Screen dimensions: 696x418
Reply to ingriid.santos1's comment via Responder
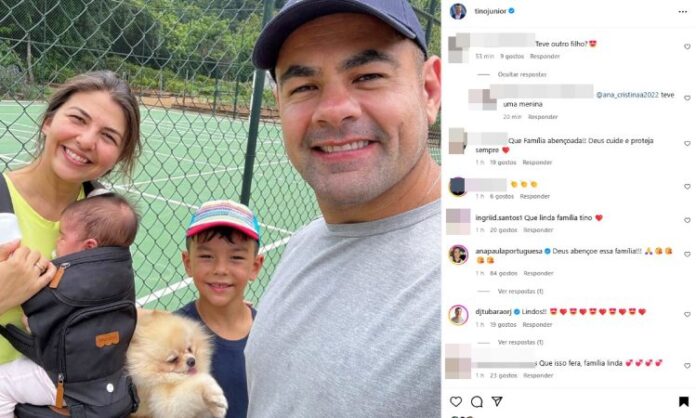click(x=538, y=230)
